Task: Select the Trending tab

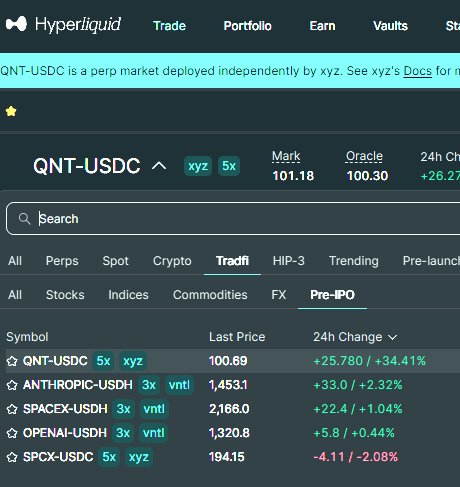Action: pos(354,261)
